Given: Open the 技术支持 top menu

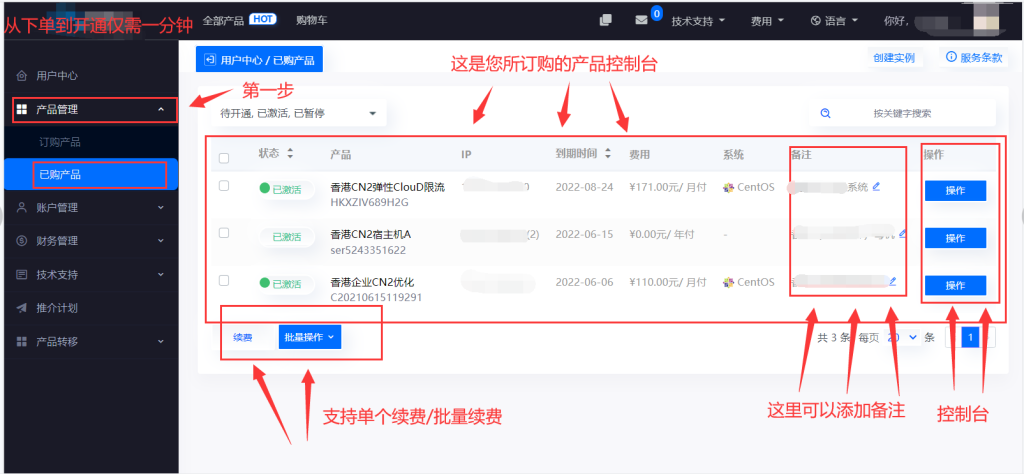Looking at the screenshot, I should tap(699, 20).
